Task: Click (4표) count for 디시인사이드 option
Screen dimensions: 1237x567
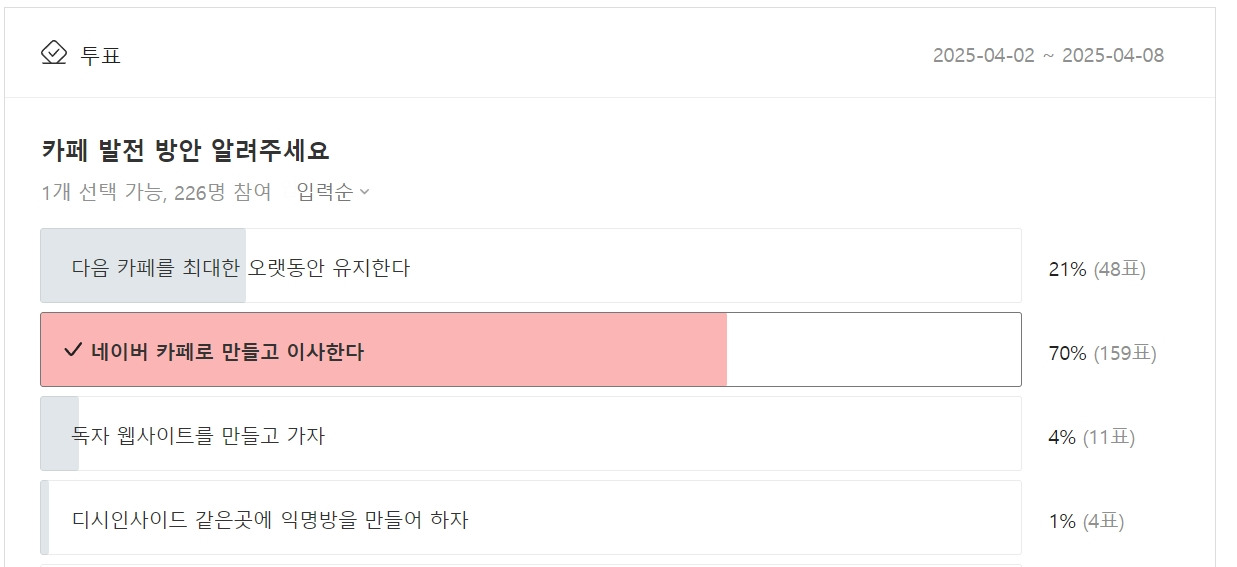Action: (1103, 521)
